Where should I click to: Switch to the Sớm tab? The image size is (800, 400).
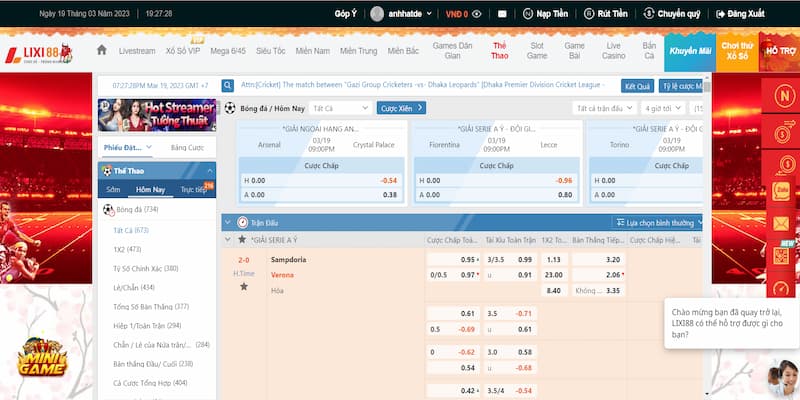(113, 189)
